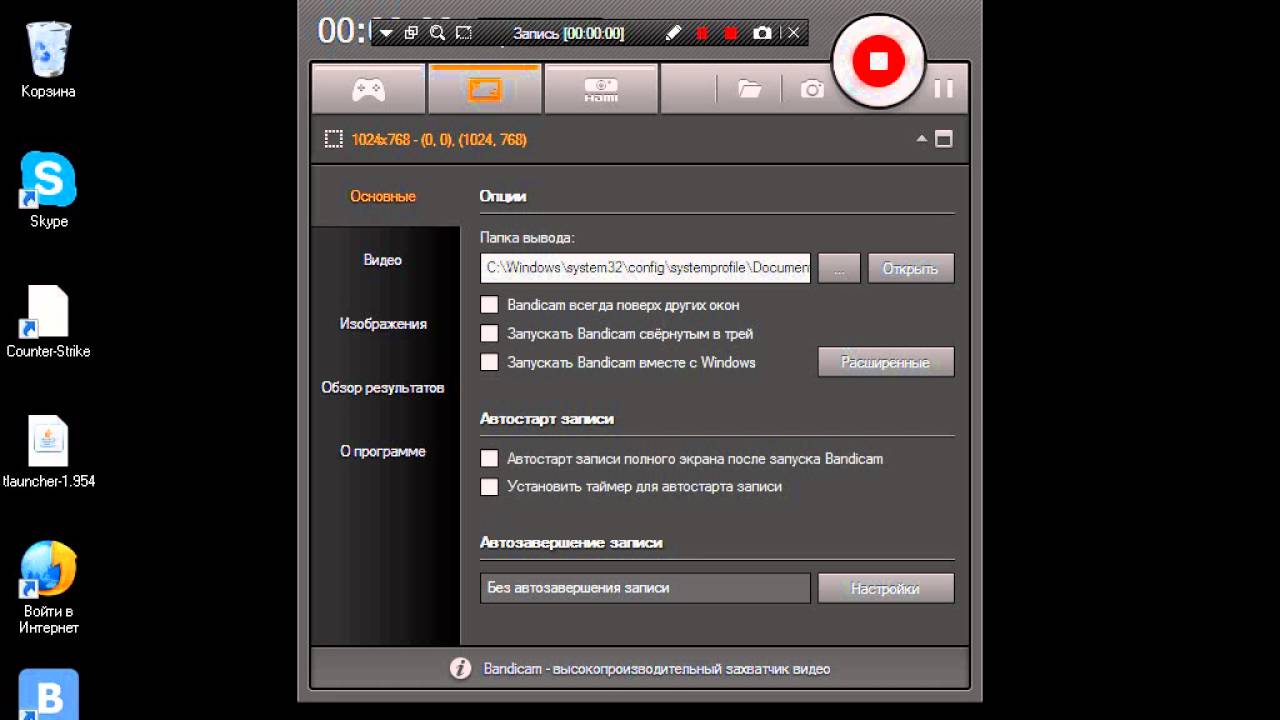
Task: Activate the pencil drawing tool
Action: click(673, 33)
